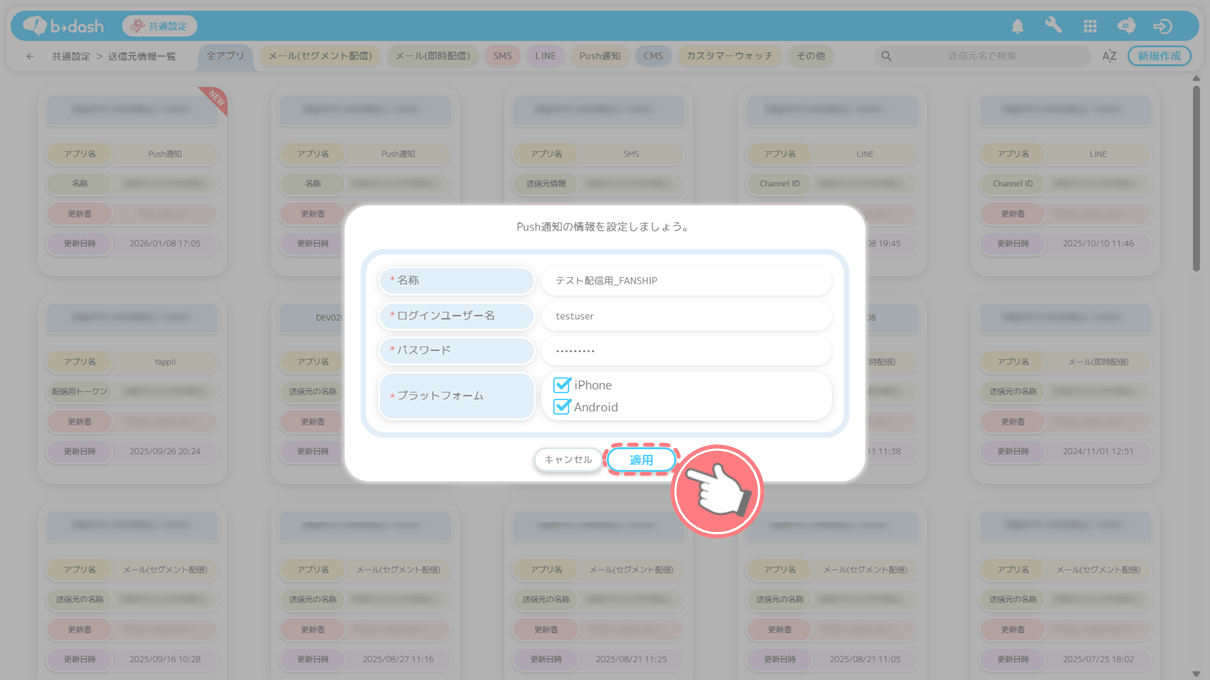1210x680 pixels.
Task: Click the logout arrow icon
Action: click(1162, 27)
